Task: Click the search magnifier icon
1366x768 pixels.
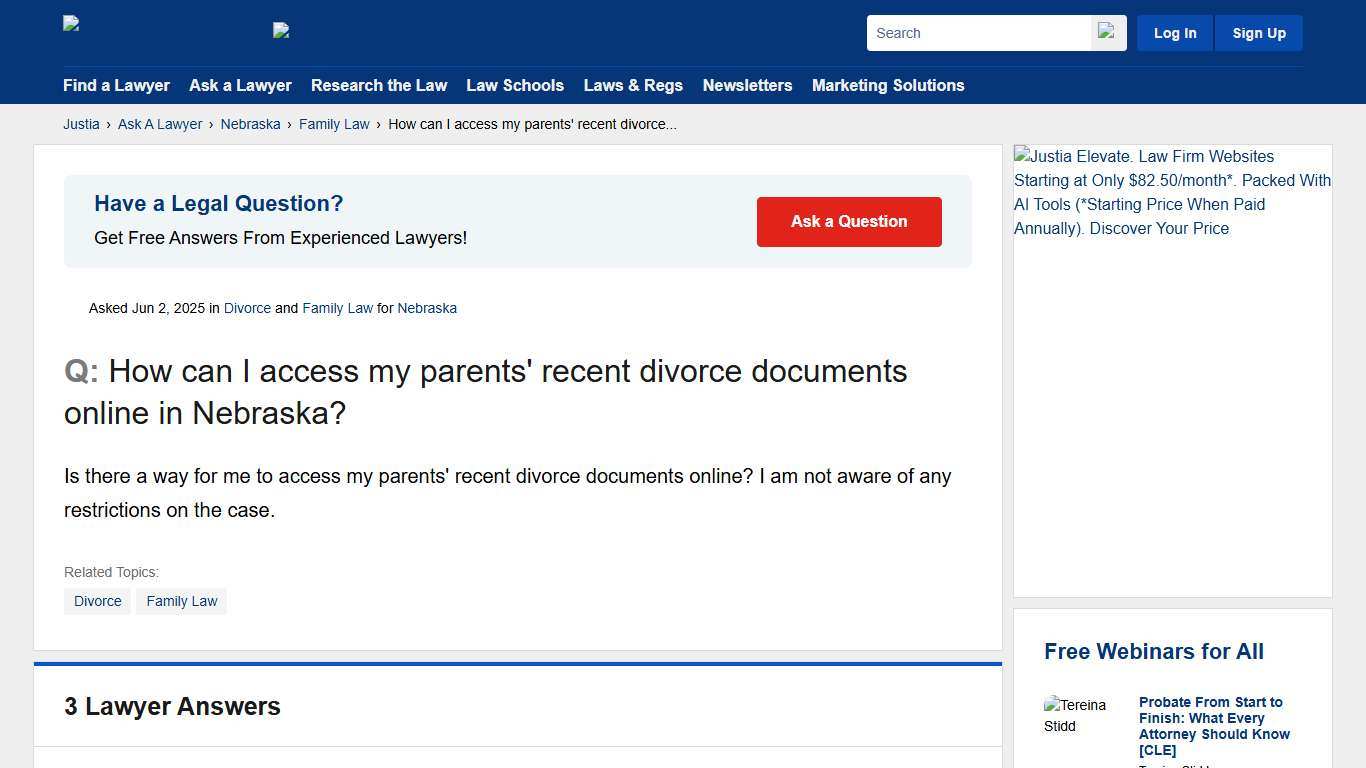Action: pyautogui.click(x=1107, y=32)
